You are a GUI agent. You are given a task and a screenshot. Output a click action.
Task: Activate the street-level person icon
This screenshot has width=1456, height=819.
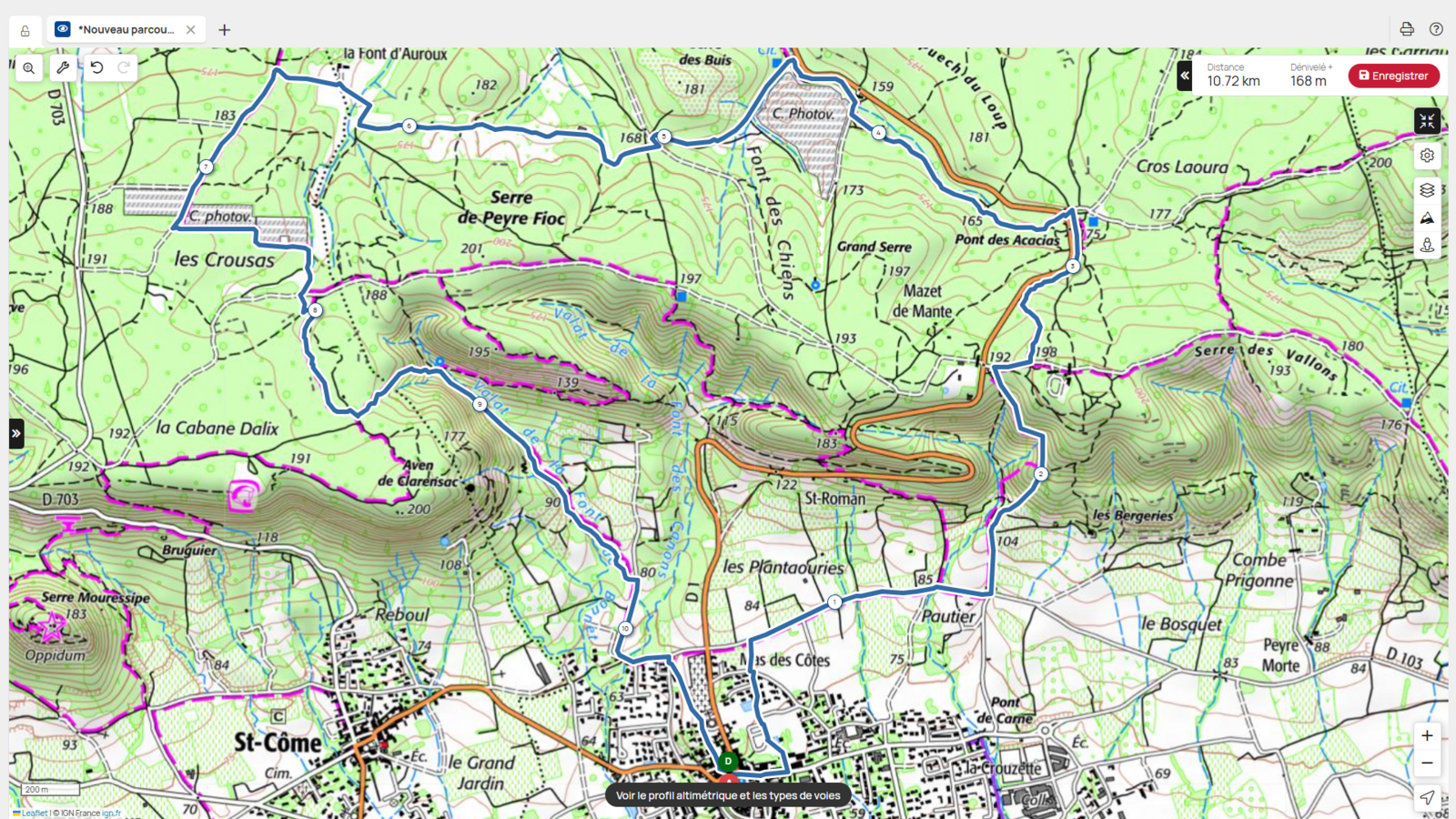(x=1427, y=246)
